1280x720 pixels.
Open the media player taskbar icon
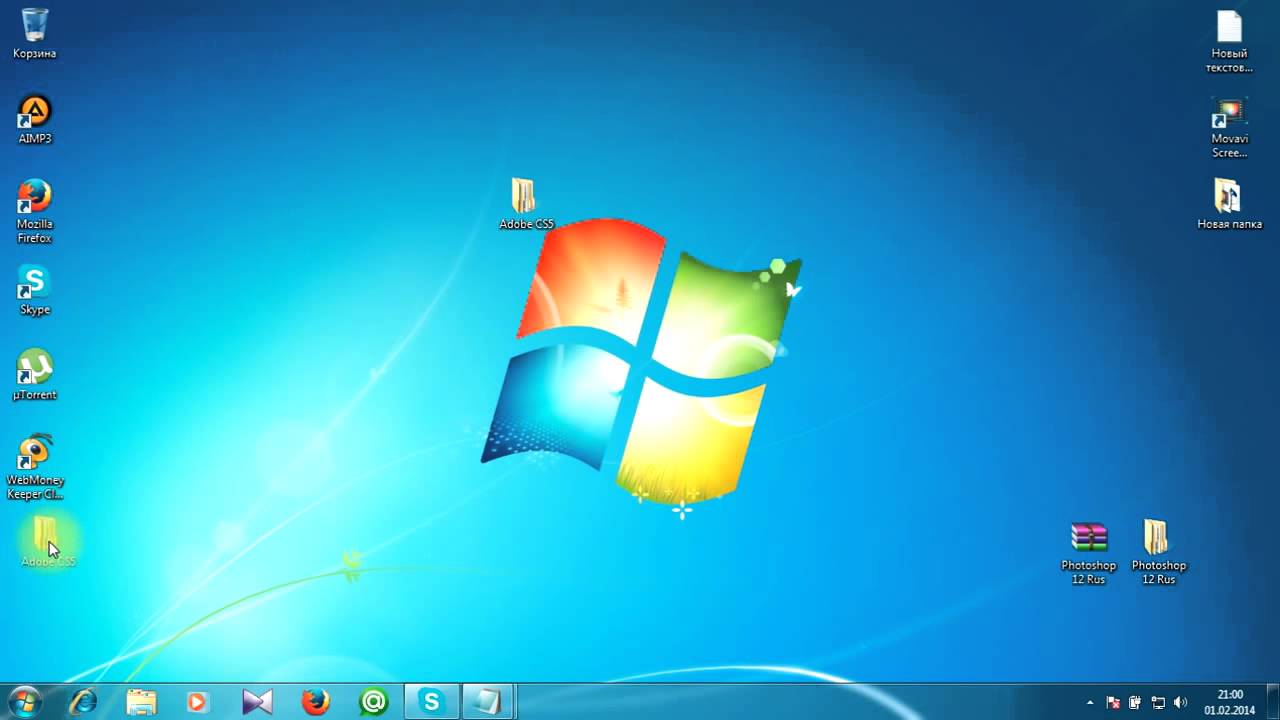197,702
